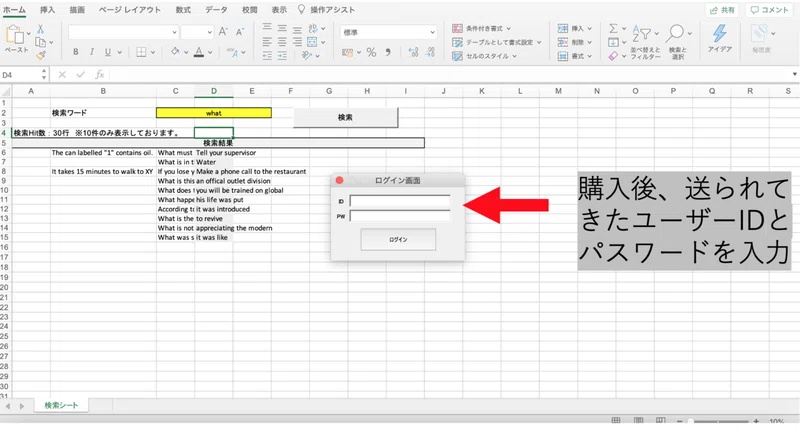Screen dimensions: 800x432
Task: Open the 並べ替えとフィルター menu
Action: [x=645, y=42]
